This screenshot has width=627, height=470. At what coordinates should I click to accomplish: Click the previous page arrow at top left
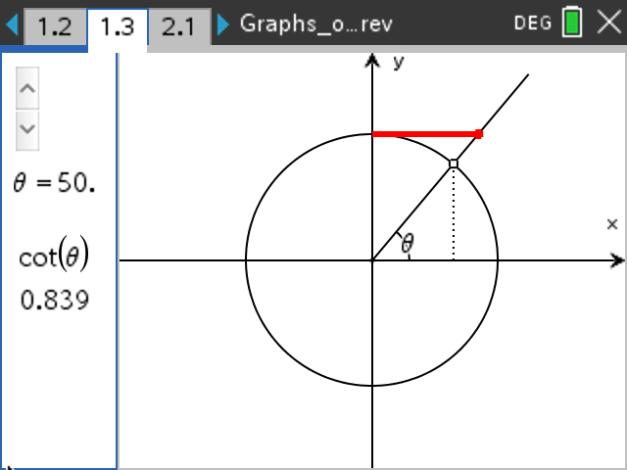[11, 25]
